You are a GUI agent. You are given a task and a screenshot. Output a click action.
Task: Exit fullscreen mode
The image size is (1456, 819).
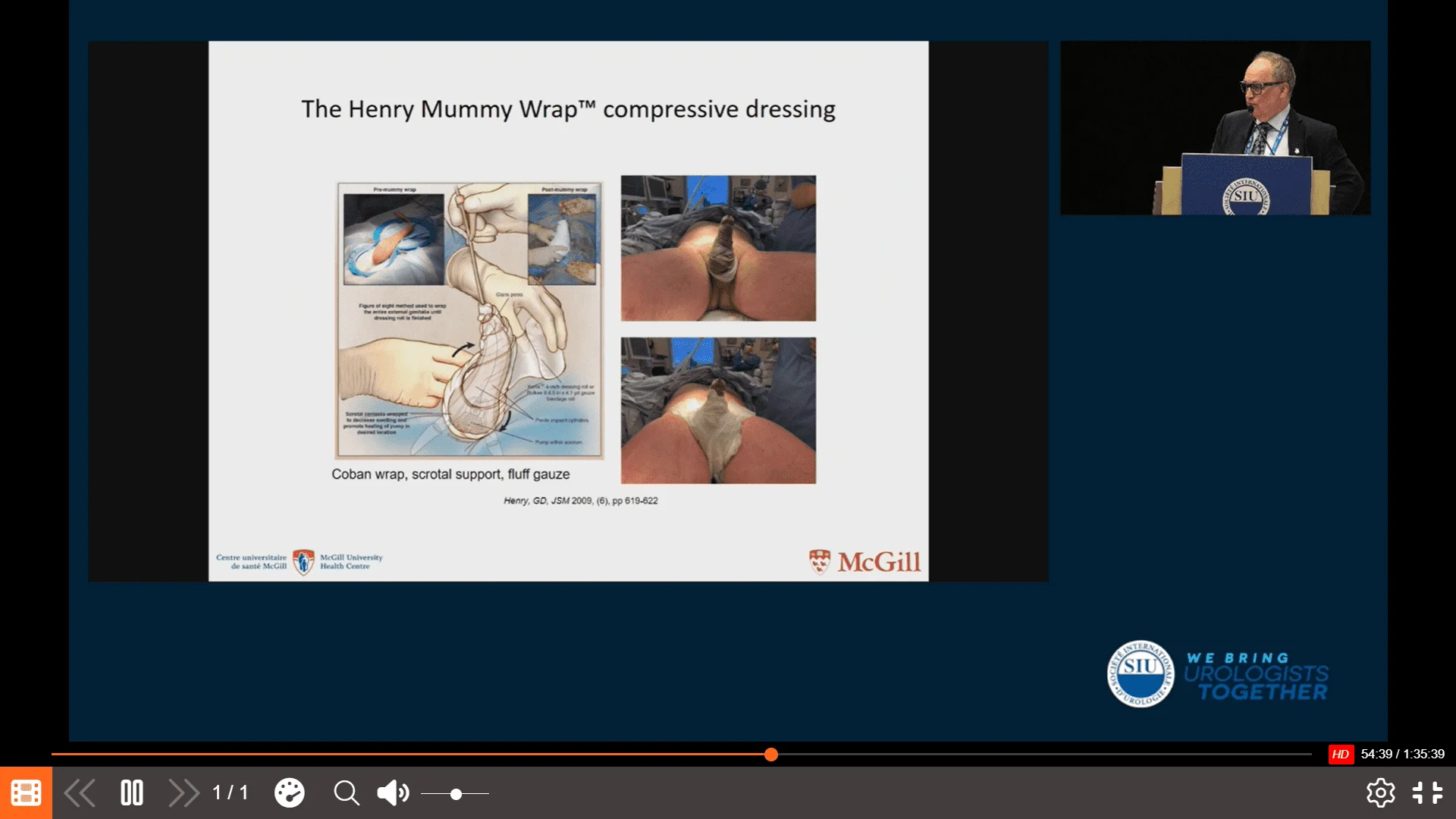click(1427, 793)
